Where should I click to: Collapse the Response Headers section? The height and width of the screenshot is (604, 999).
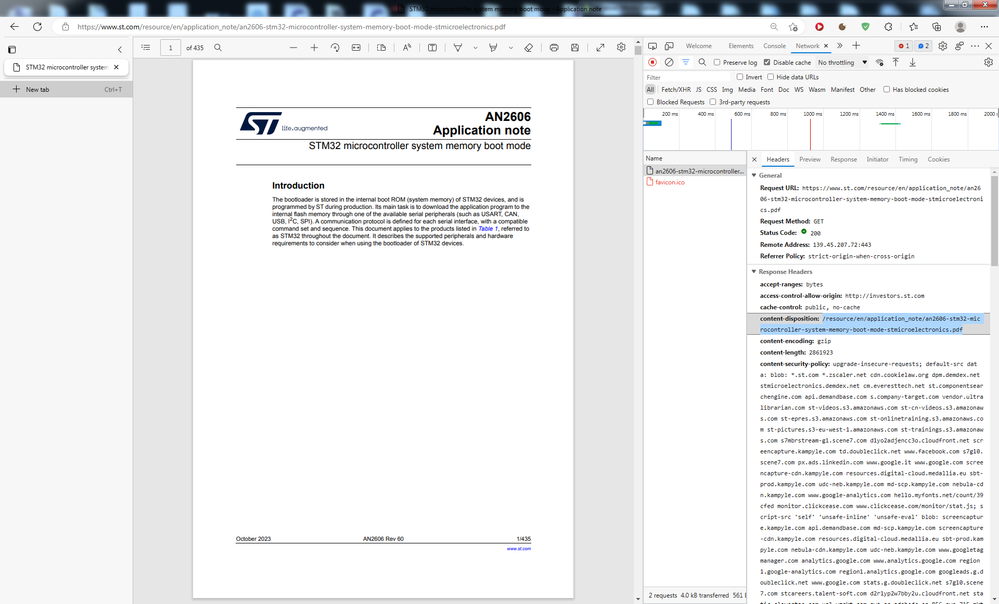click(x=754, y=271)
